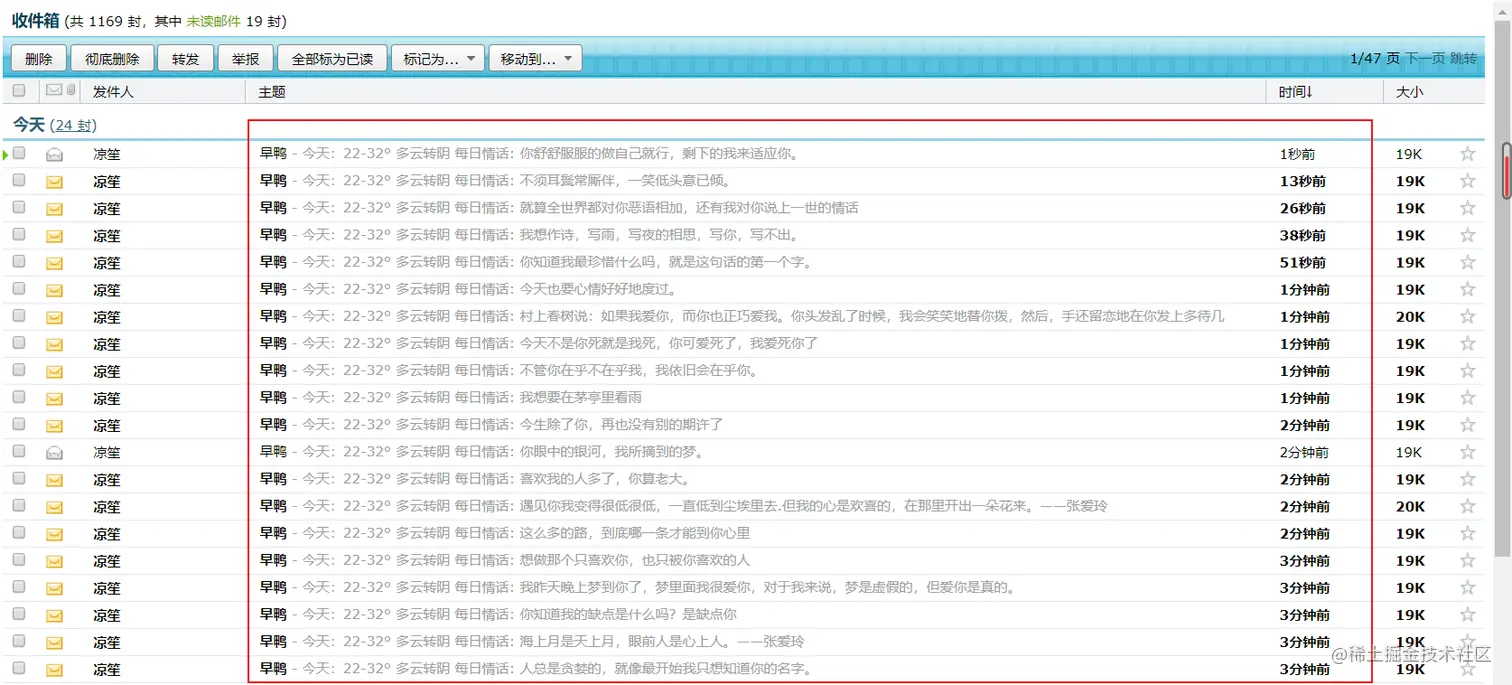
Task: Click opened-envelope icon for "你眼中的银河" email
Action: (54, 452)
